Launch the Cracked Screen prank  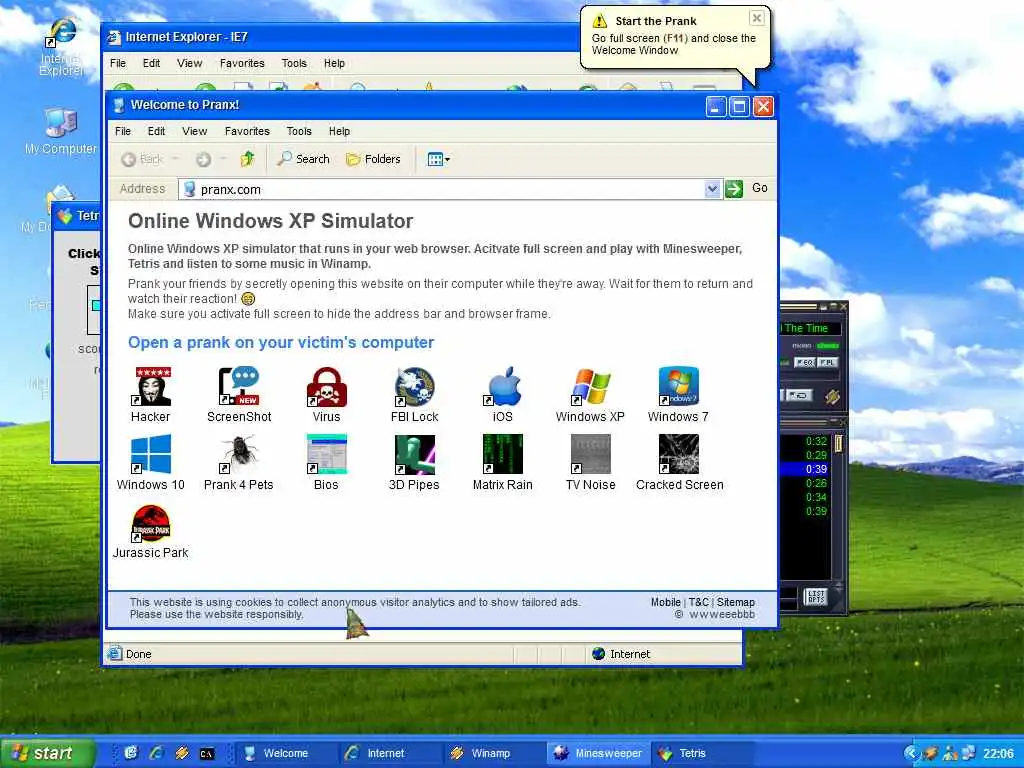[x=679, y=454]
